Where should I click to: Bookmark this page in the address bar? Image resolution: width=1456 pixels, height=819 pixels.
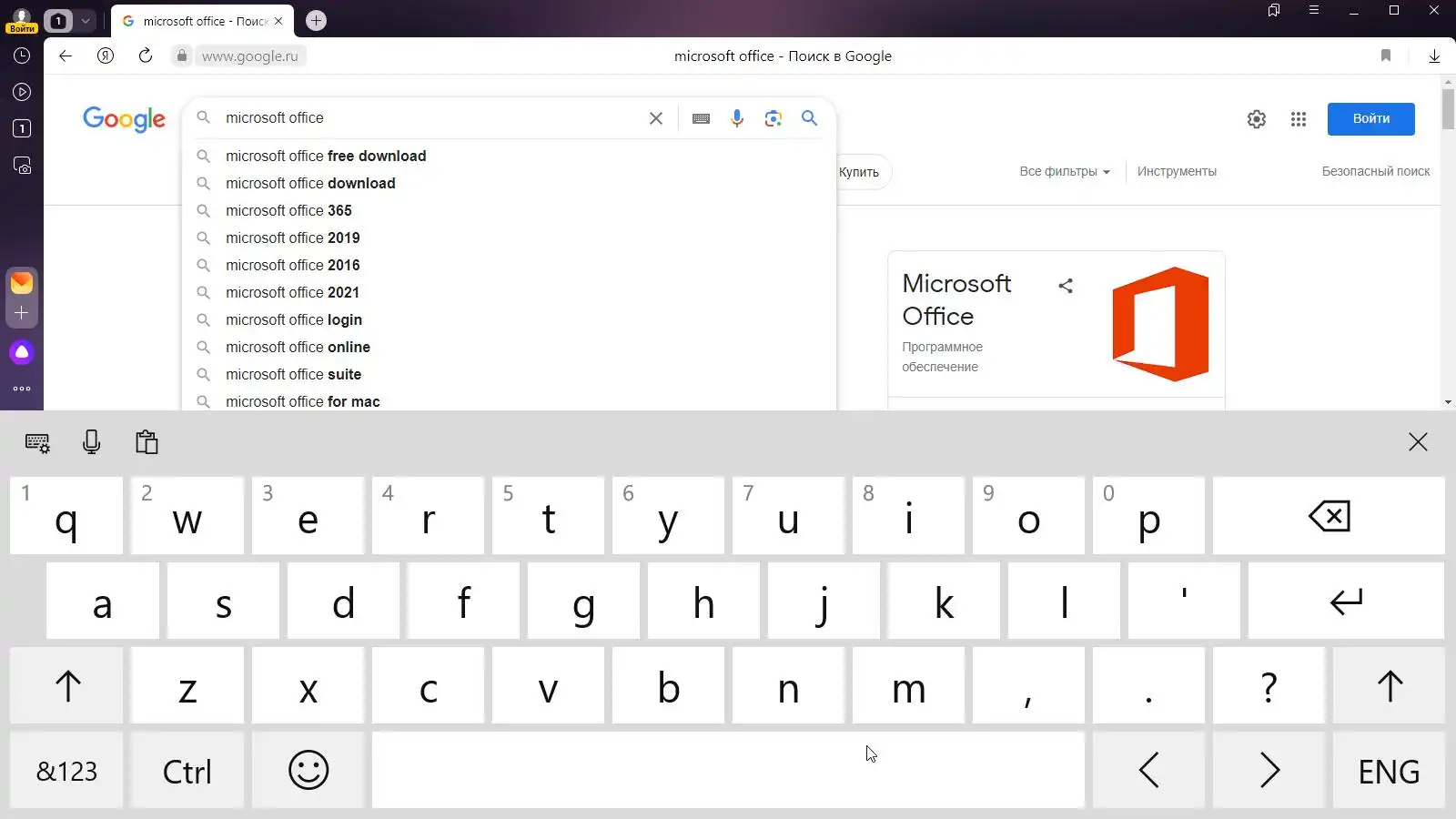click(x=1386, y=56)
